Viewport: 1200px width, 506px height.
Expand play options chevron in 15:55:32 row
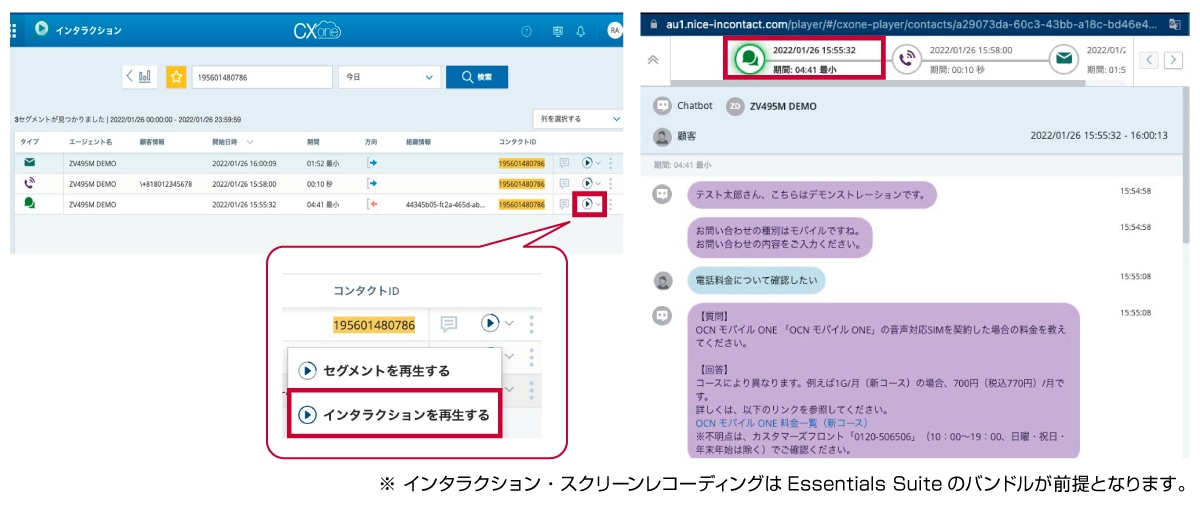pos(598,204)
